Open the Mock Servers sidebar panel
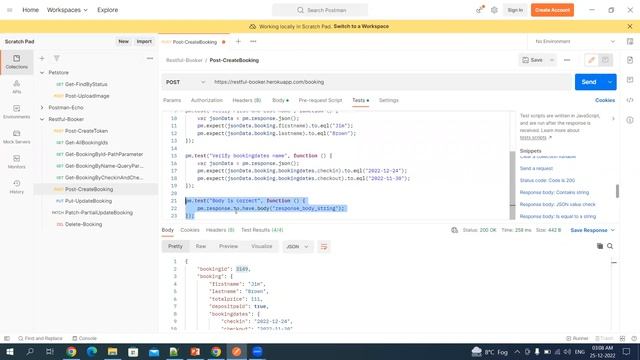This screenshot has height=360, width=640. click(x=16, y=137)
